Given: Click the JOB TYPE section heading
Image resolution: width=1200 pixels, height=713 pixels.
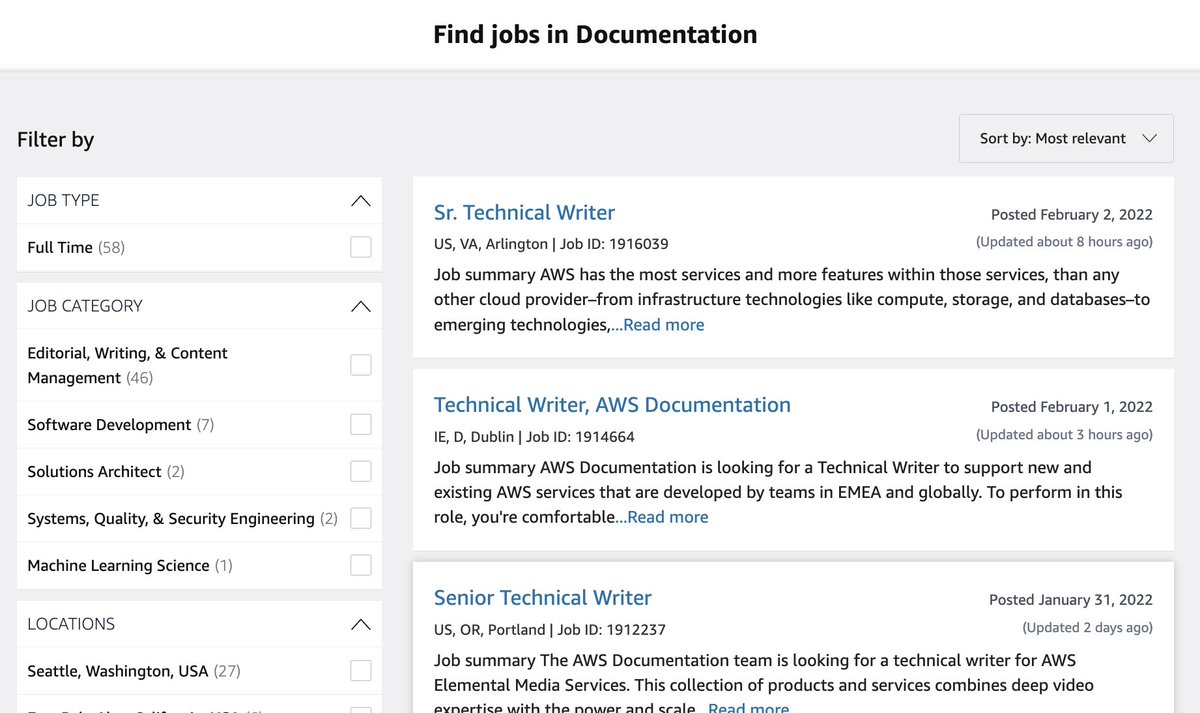Looking at the screenshot, I should pyautogui.click(x=63, y=200).
